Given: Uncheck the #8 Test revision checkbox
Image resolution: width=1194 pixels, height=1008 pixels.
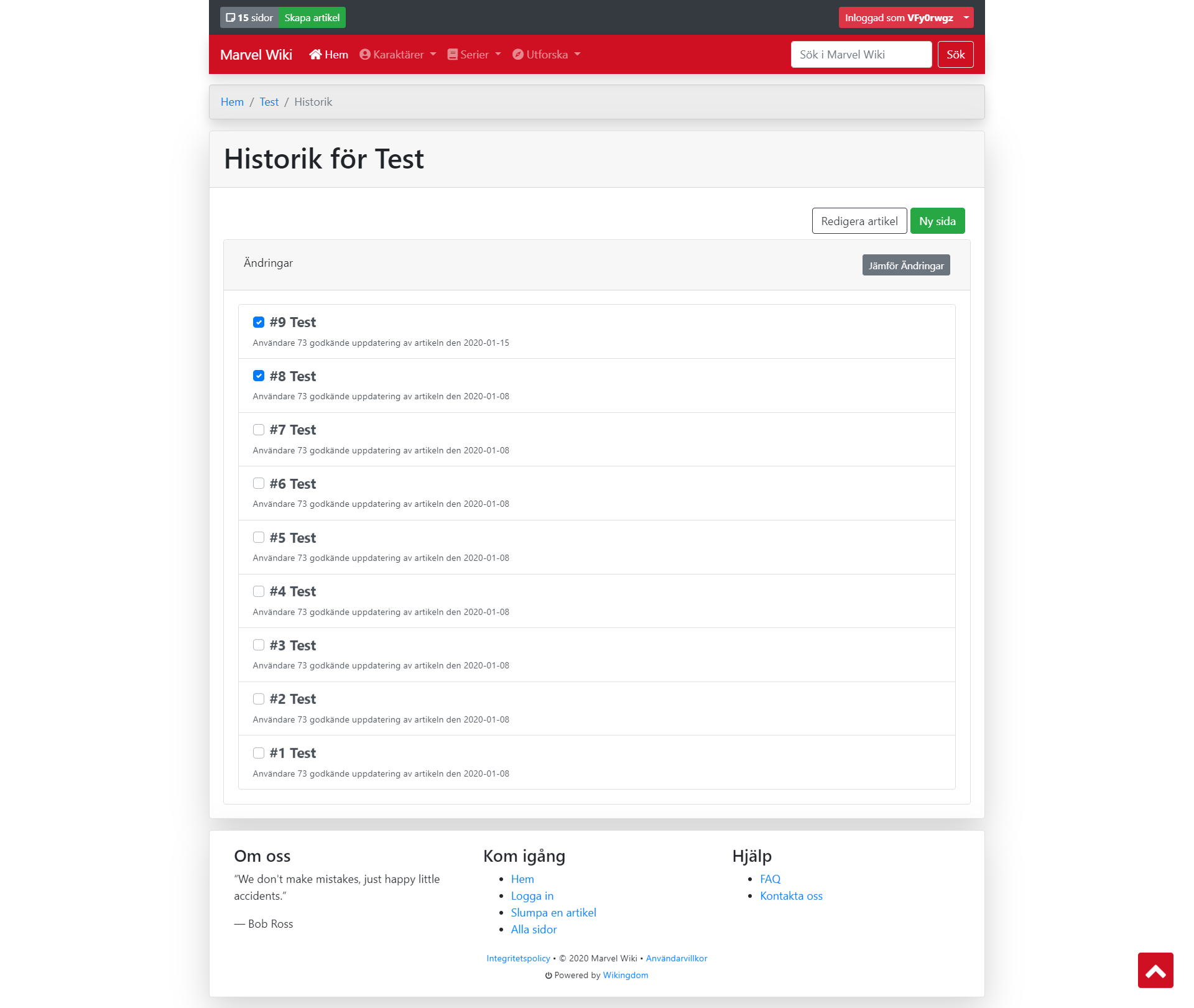Looking at the screenshot, I should tap(259, 376).
